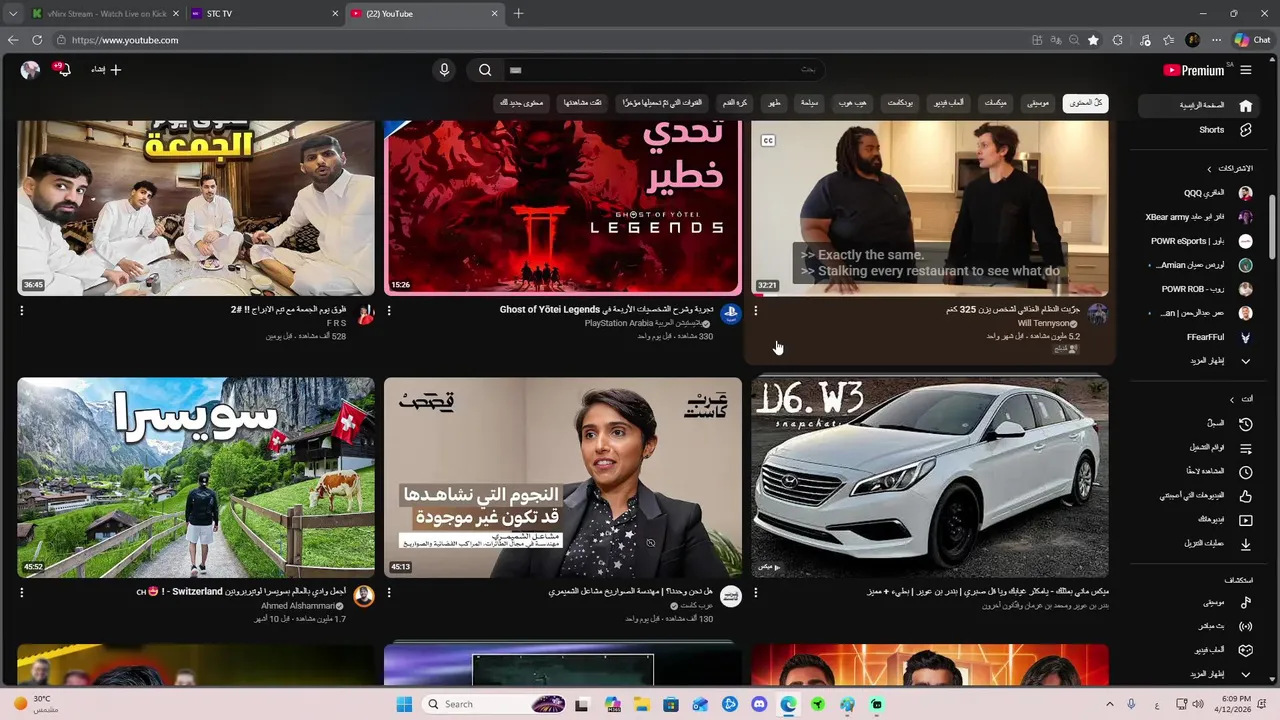Open the account avatar menu
1280x720 pixels.
tap(30, 70)
